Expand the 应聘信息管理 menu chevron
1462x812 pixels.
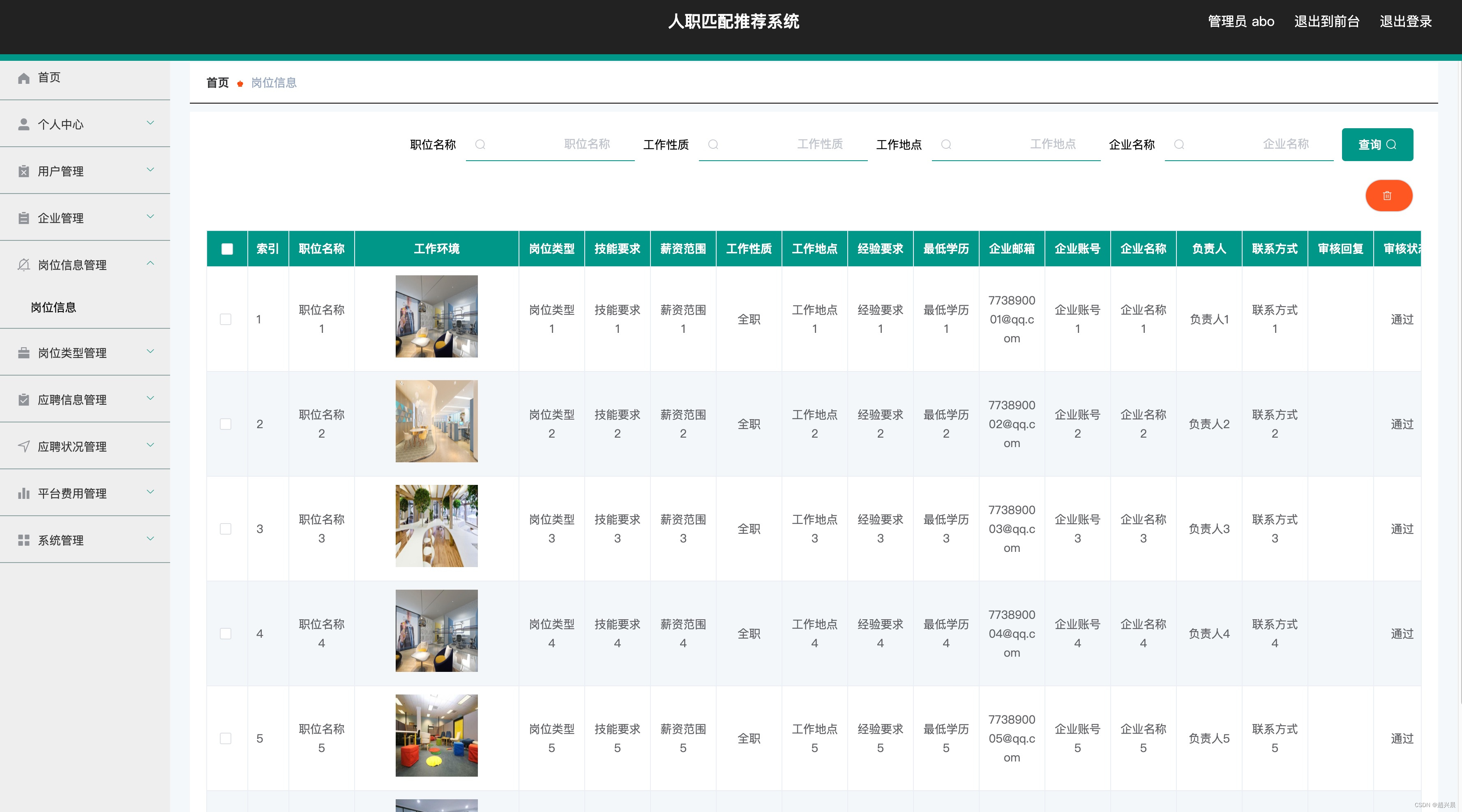(150, 398)
